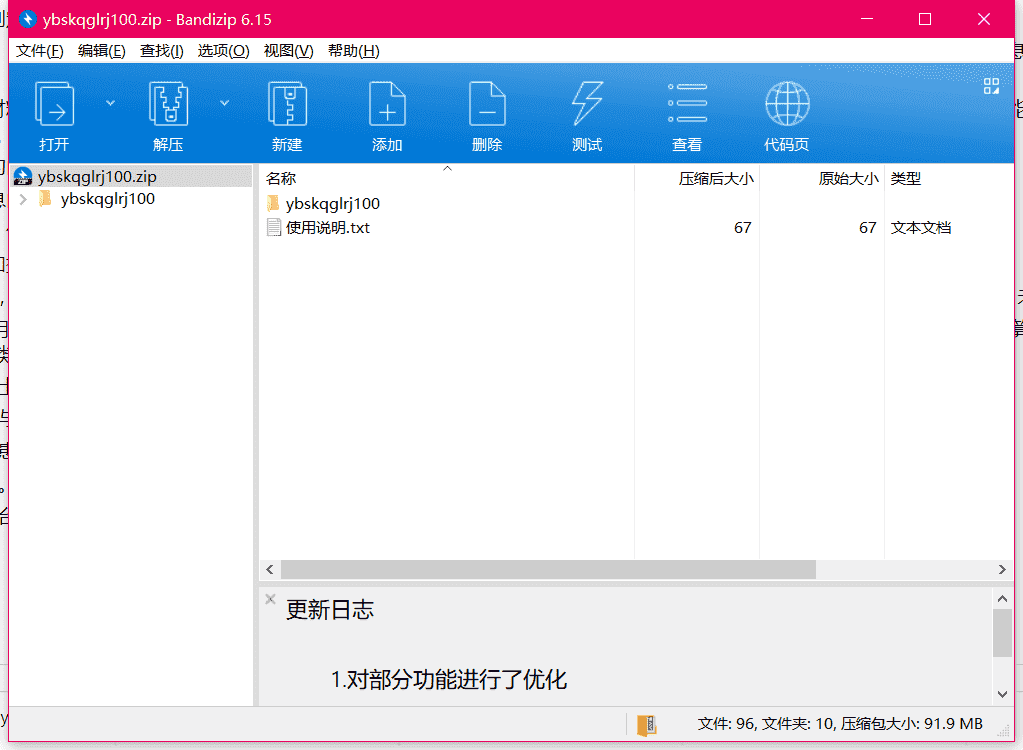
Task: Click the Open (打开) toolbar icon
Action: (54, 104)
